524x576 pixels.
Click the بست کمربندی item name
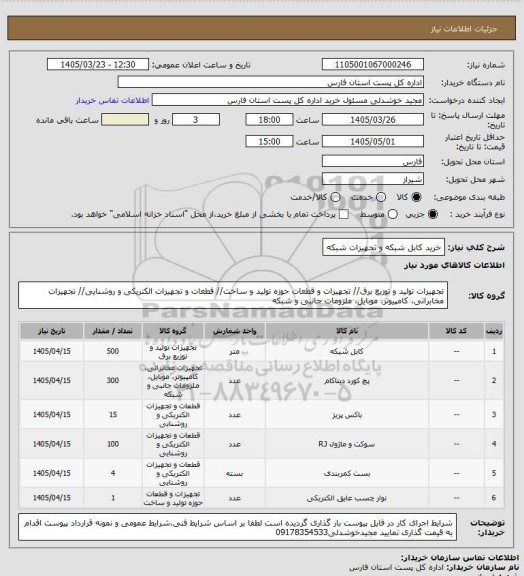pos(347,474)
